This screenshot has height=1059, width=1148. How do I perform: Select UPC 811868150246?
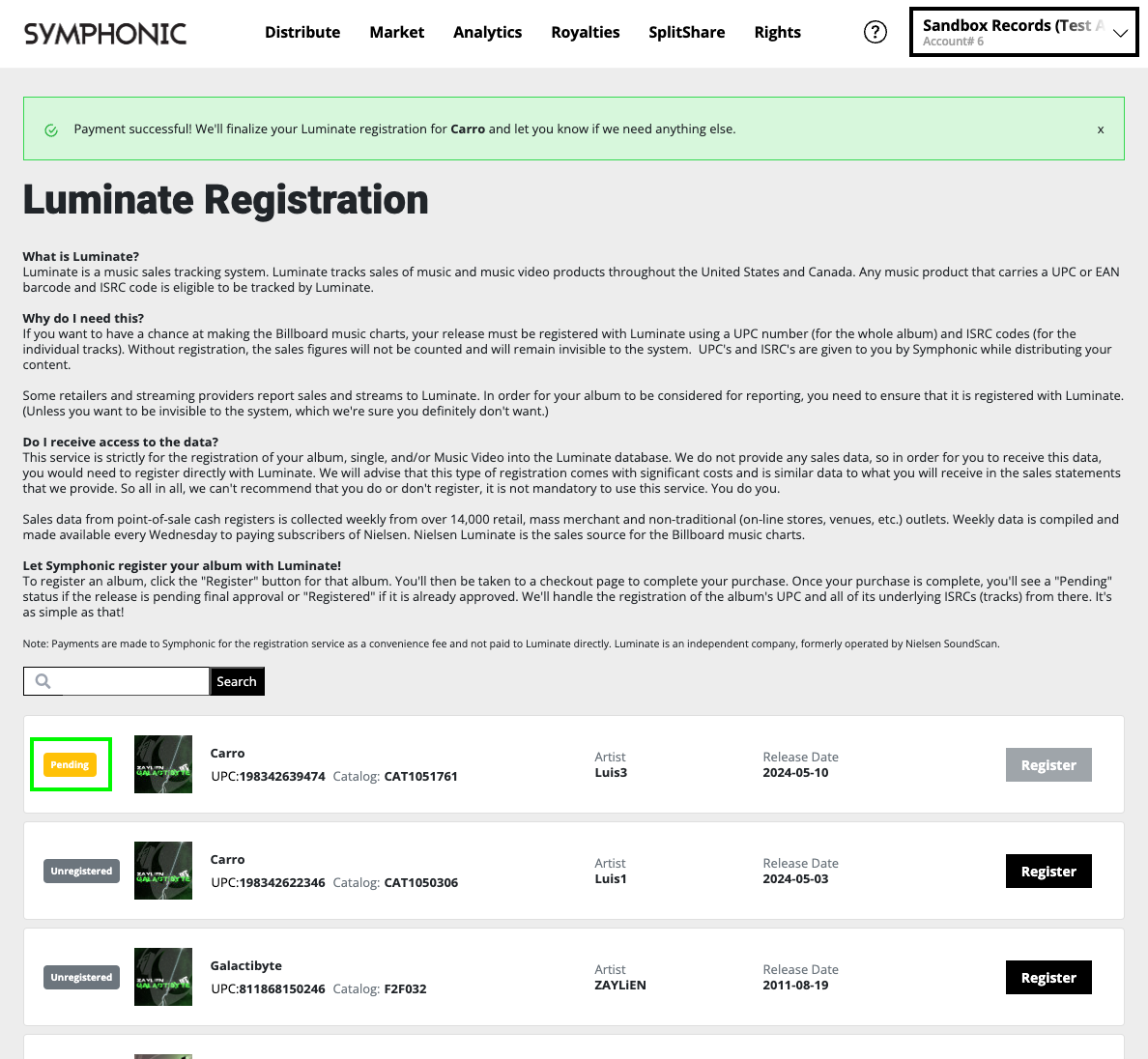282,988
